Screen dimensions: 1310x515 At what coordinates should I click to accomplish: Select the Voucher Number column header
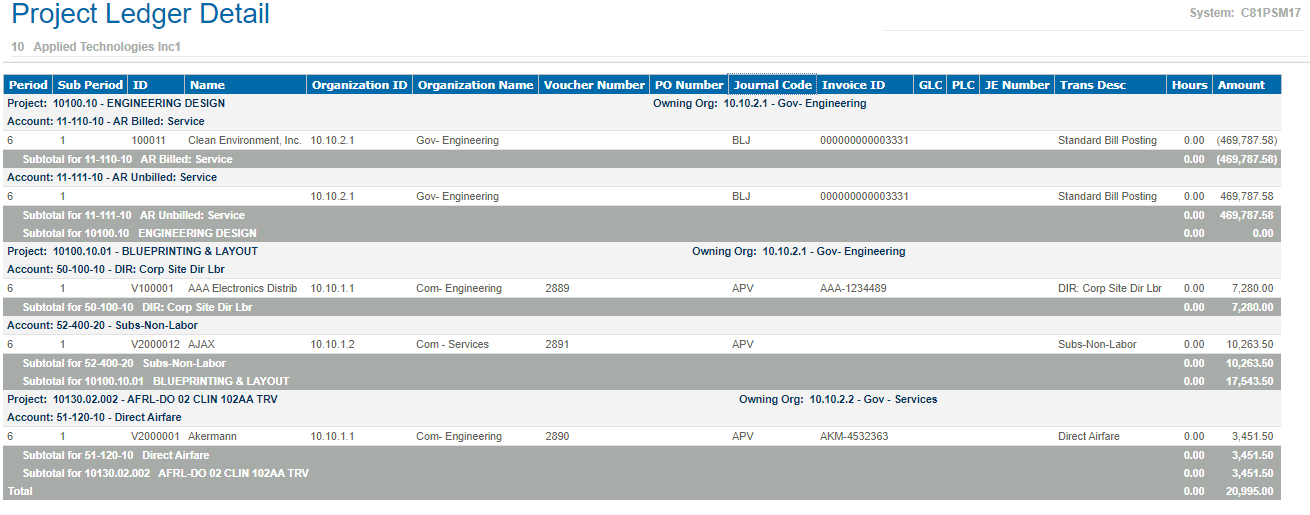(x=594, y=85)
